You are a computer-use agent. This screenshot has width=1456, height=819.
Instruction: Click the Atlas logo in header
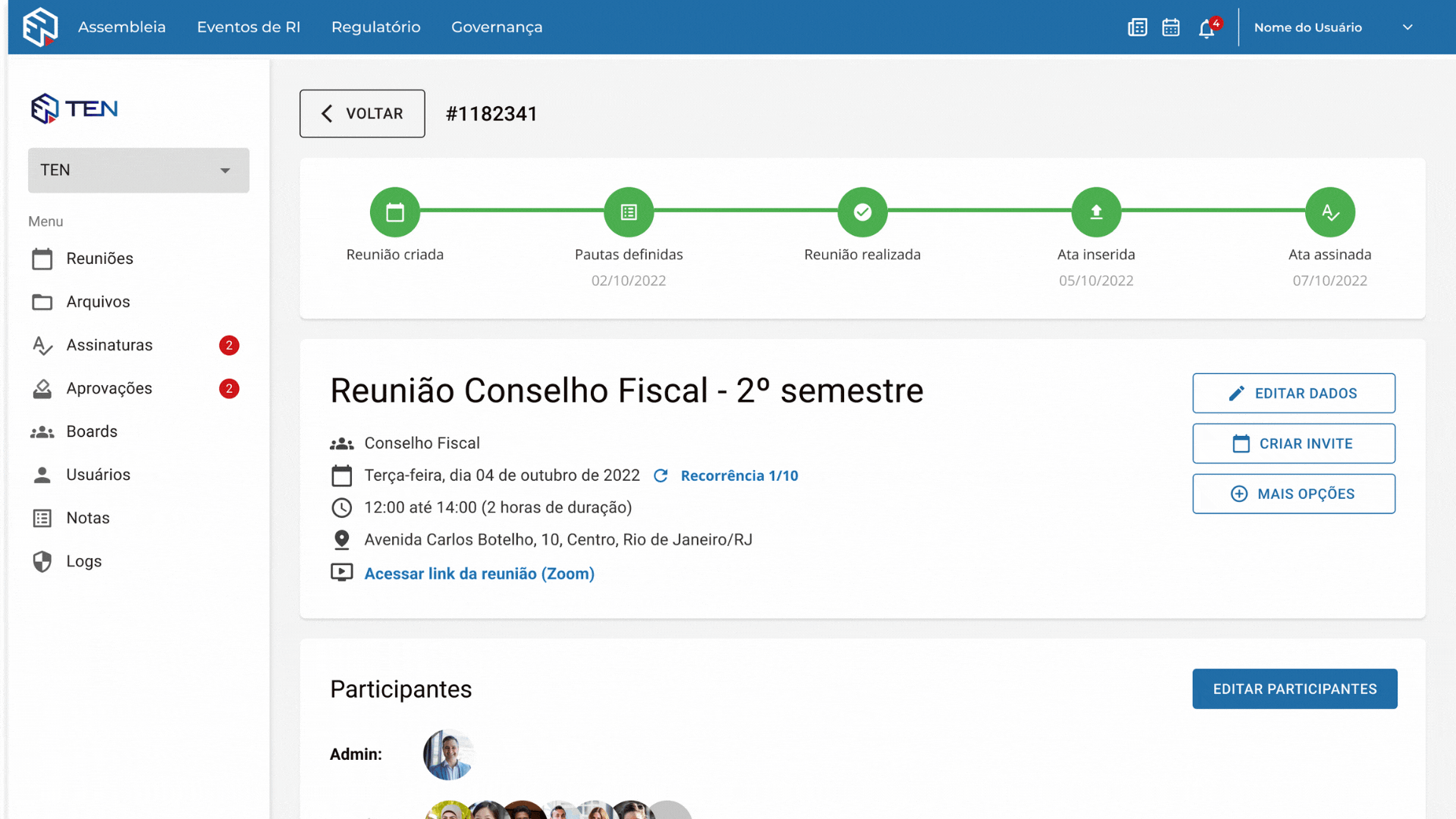[x=40, y=27]
